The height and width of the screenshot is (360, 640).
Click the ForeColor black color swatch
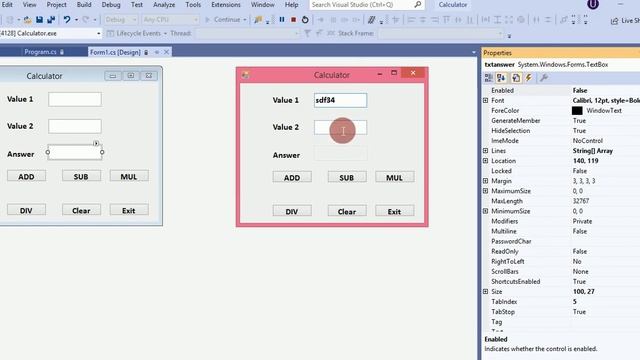pos(577,111)
